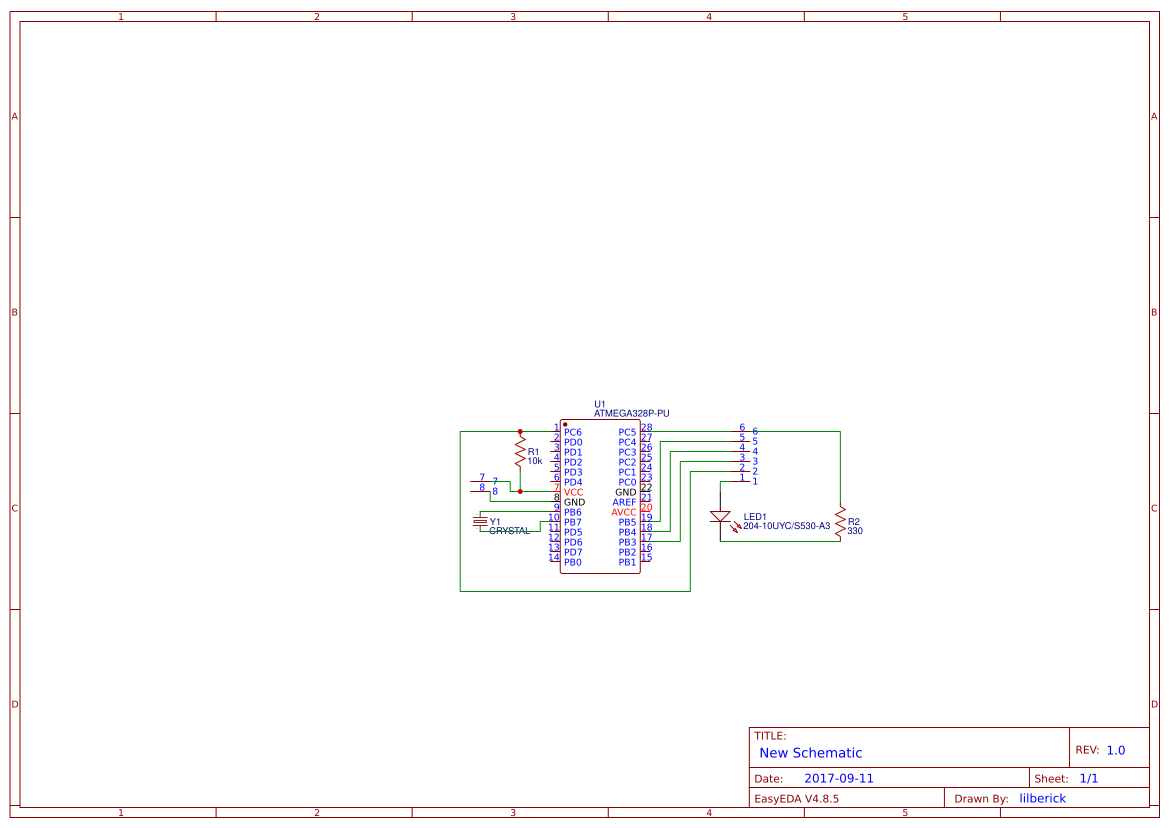This screenshot has height=828, width=1171.
Task: Select the 204-10UYC/S530-A3 part label
Action: pos(786,526)
